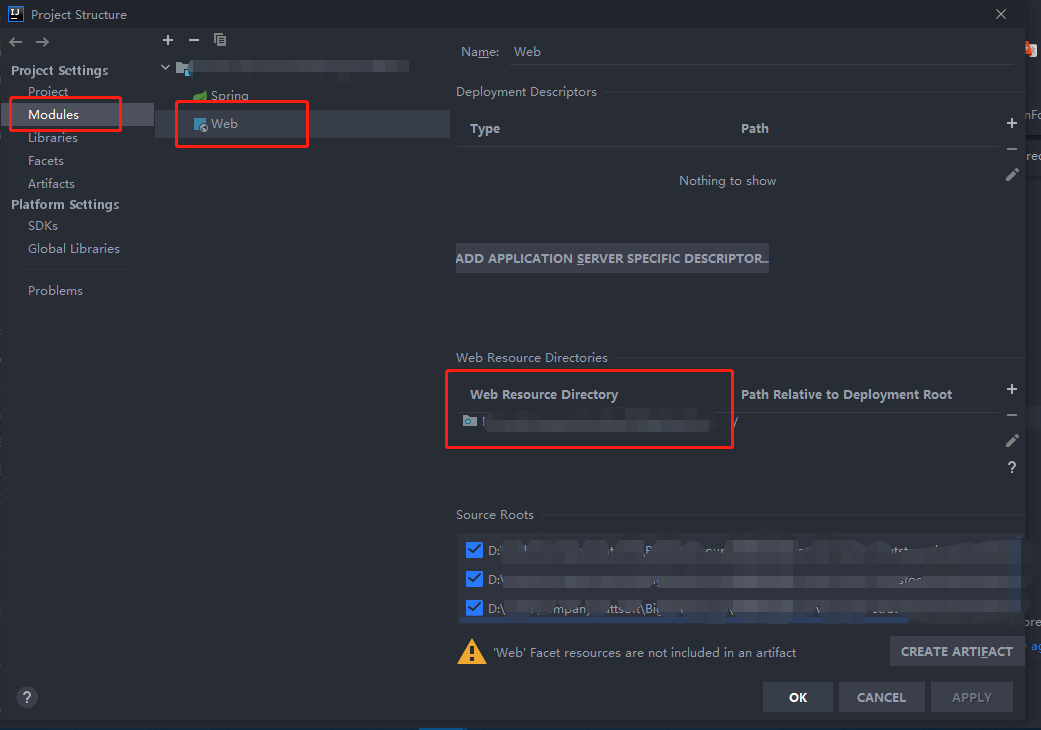Click the Type column header
This screenshot has width=1041, height=730.
point(485,129)
